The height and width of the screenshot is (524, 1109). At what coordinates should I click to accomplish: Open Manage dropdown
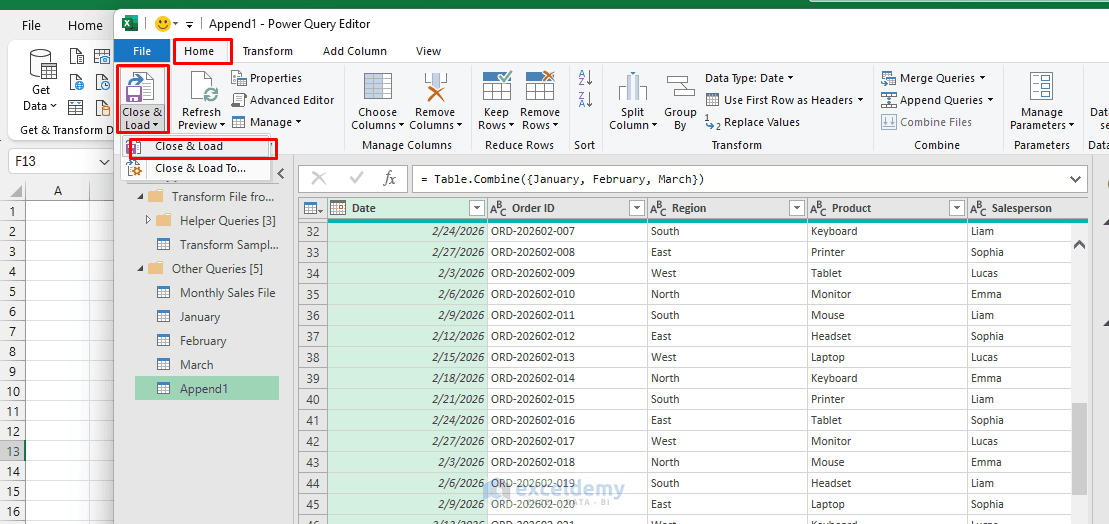tap(266, 122)
